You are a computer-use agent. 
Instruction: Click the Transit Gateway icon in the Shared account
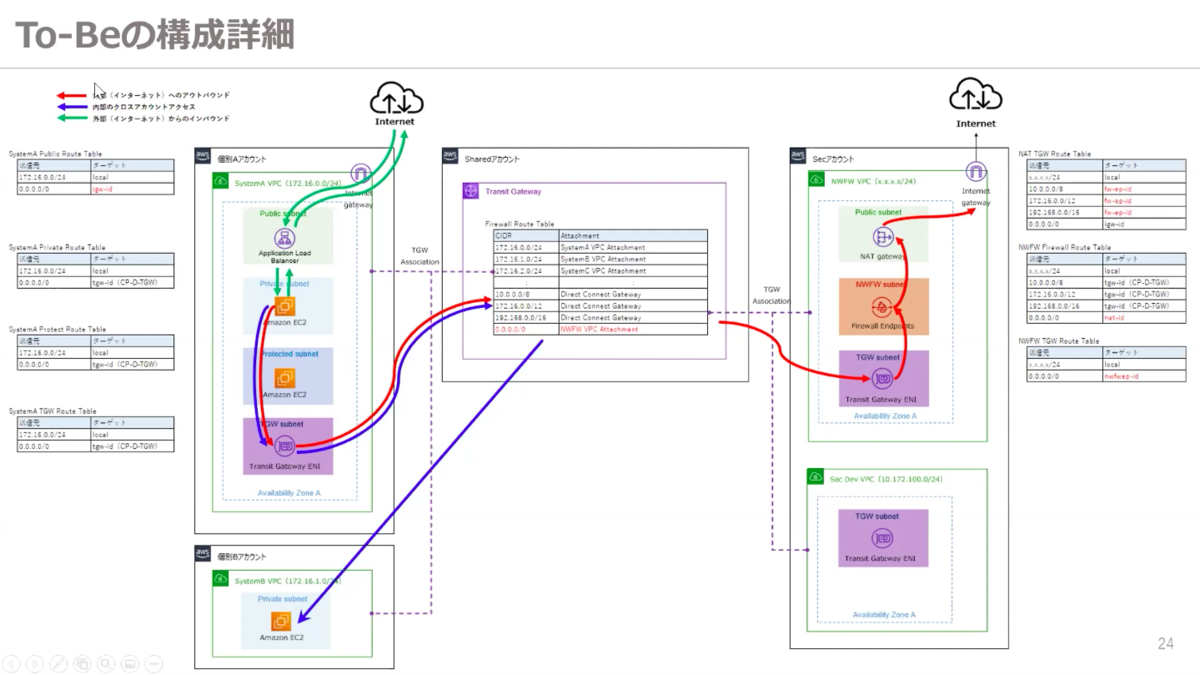(471, 191)
